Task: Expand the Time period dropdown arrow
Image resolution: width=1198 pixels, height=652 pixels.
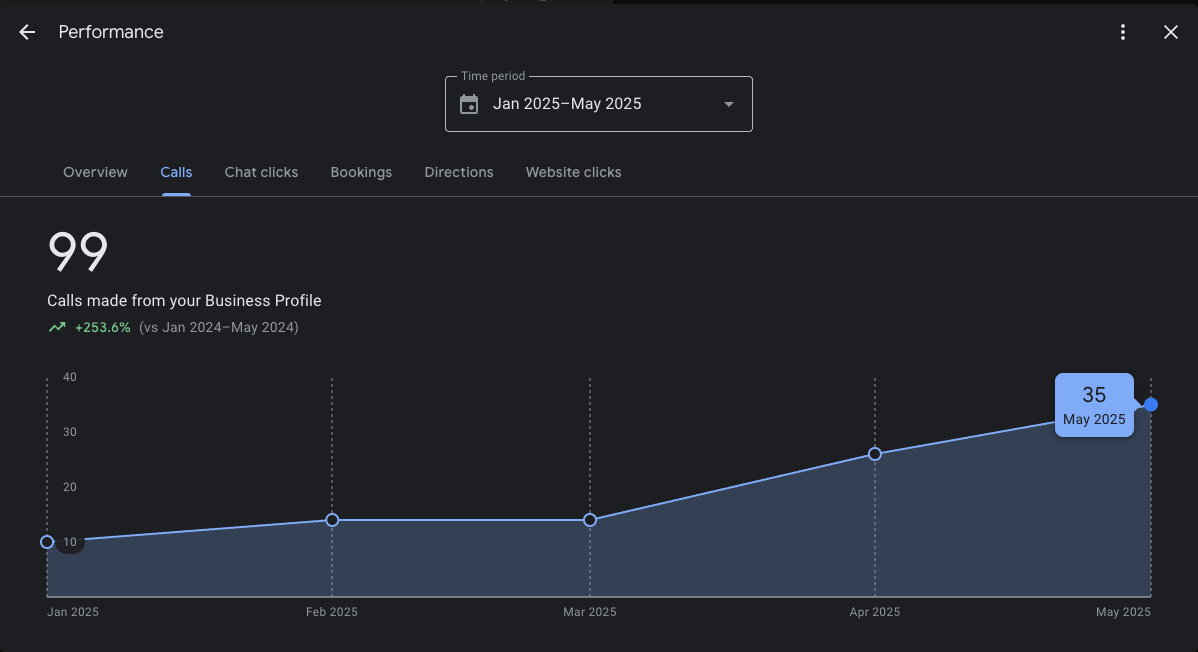Action: coord(729,104)
